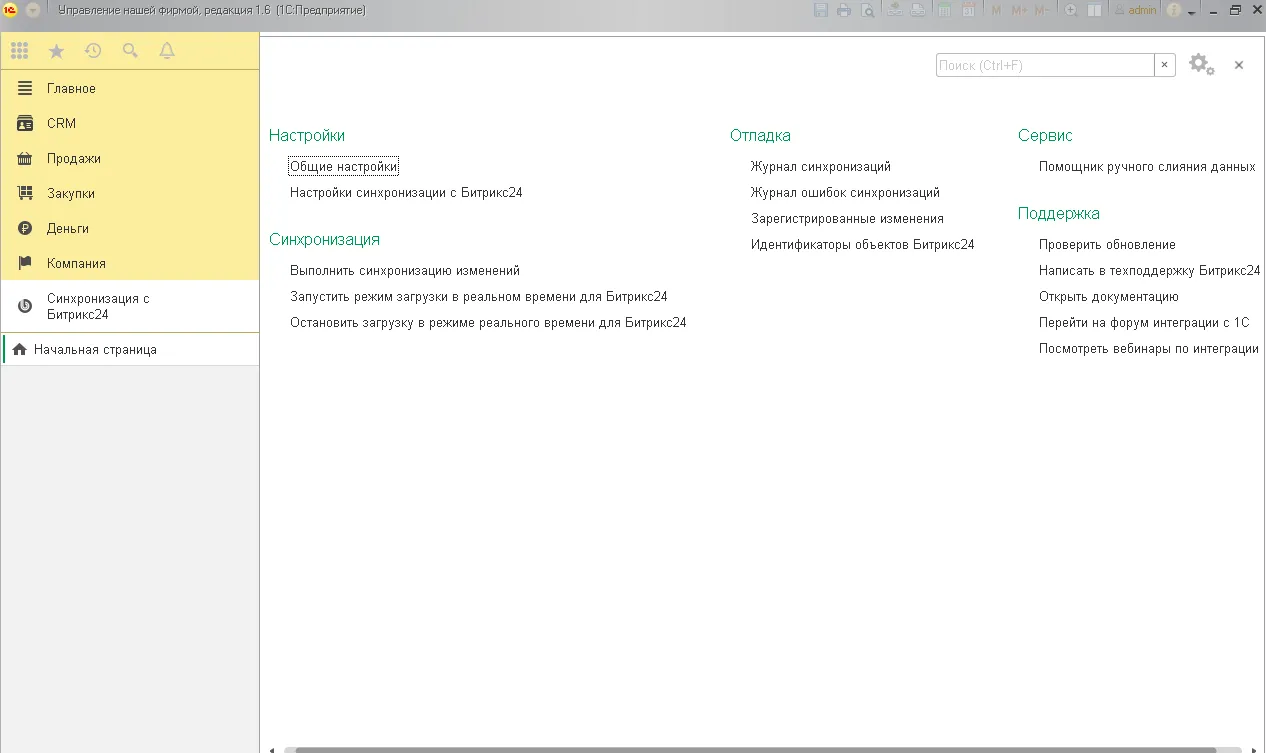This screenshot has height=753, width=1266.
Task: Switch to the Начальная страница tab
Action: pyautogui.click(x=95, y=350)
